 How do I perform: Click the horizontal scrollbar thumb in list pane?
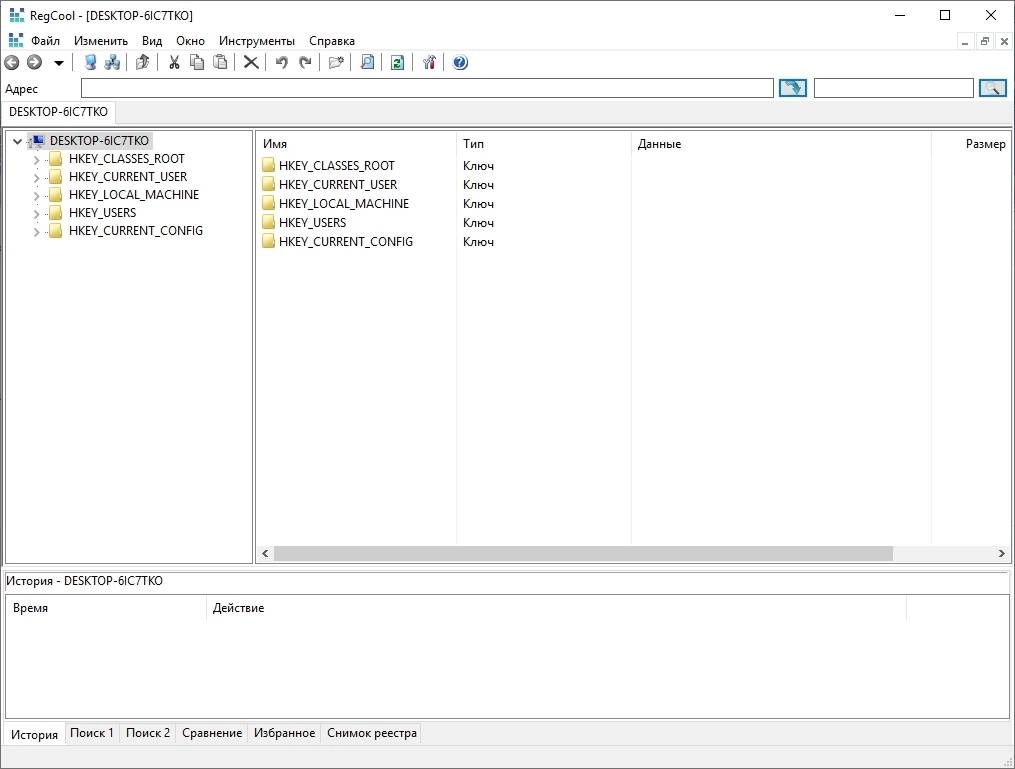tap(583, 553)
